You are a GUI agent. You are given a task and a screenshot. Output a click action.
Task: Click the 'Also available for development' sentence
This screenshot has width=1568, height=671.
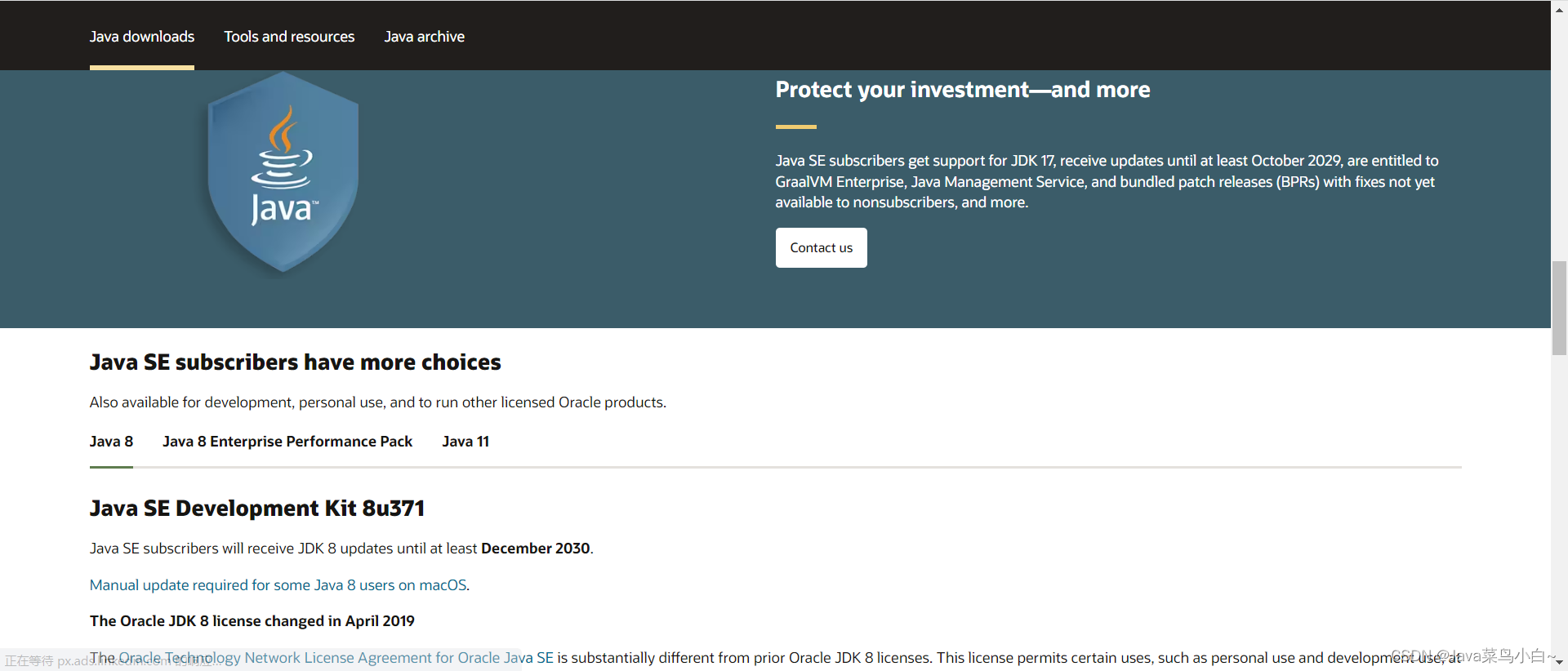coord(378,402)
